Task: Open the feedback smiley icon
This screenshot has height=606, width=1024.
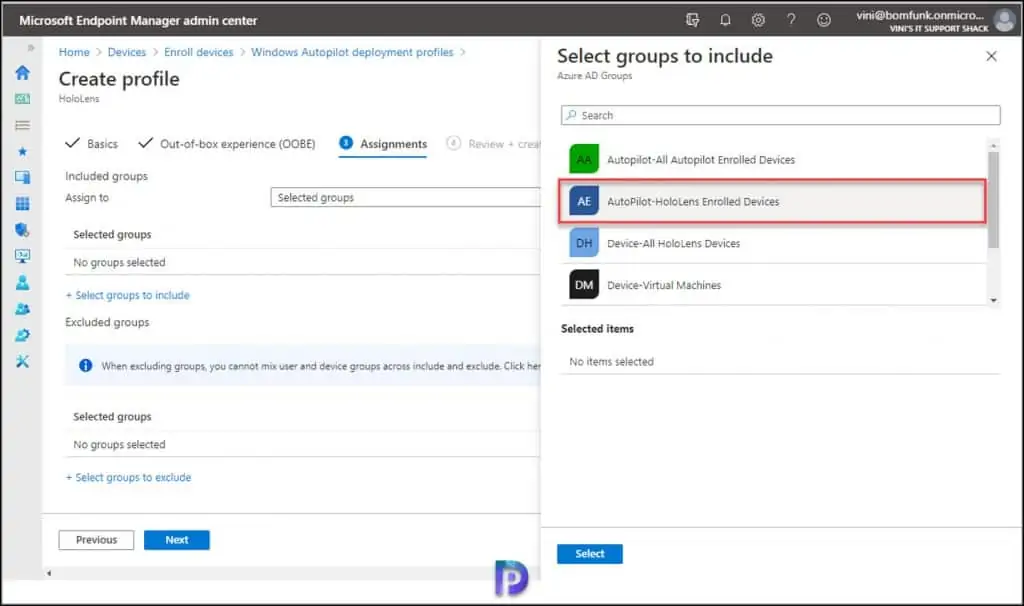Action: [x=824, y=20]
